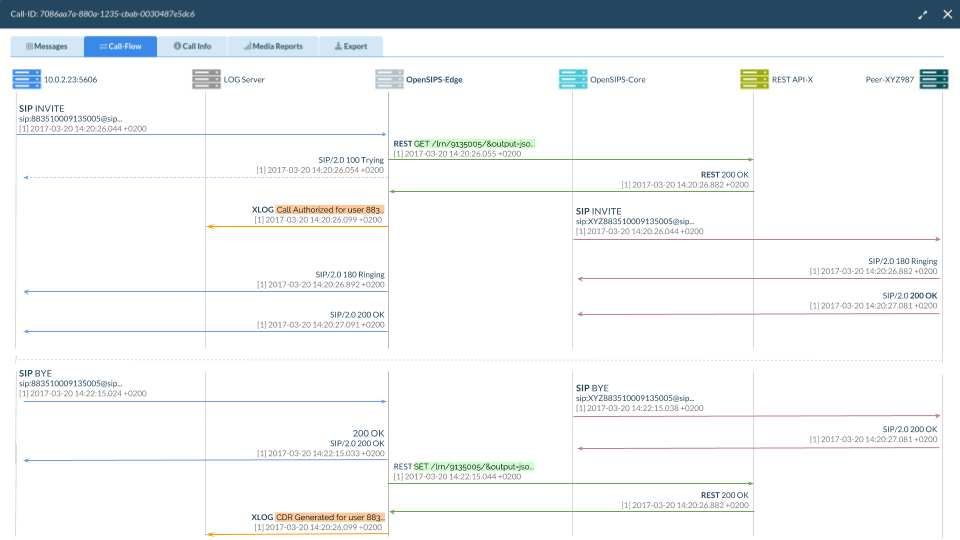Expand the dialog with the fullscreen icon
The image size is (960, 540).
(922, 14)
